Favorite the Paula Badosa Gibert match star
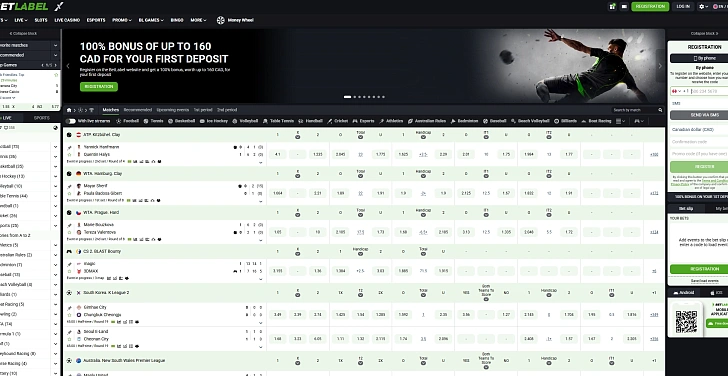Viewport: 728px width, 376px height. coord(70,193)
